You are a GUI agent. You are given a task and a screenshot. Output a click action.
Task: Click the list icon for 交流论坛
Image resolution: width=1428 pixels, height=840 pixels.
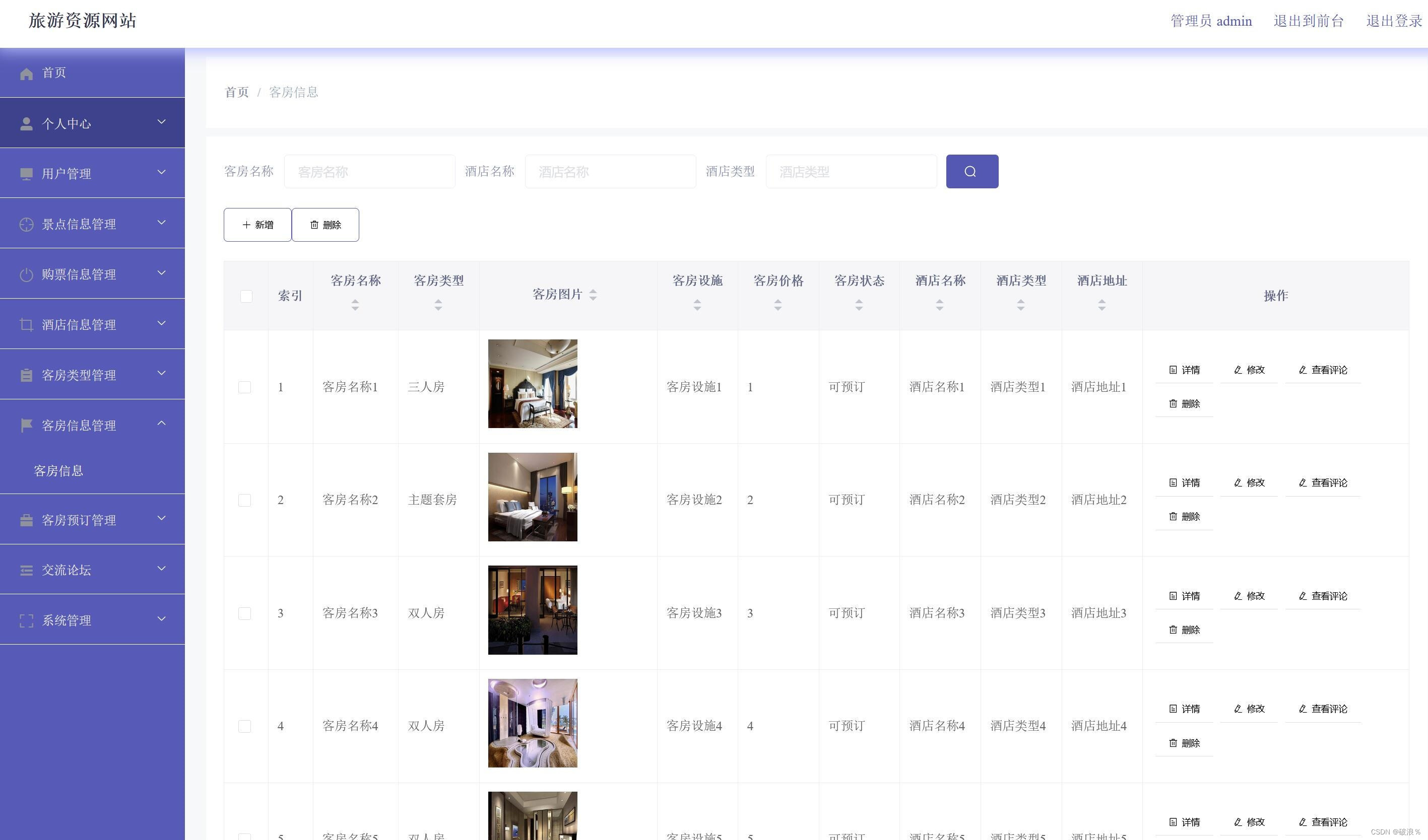click(x=26, y=571)
